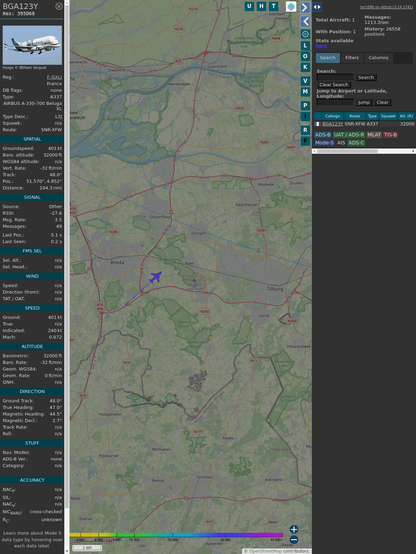Toggle the K button on map

point(305,67)
